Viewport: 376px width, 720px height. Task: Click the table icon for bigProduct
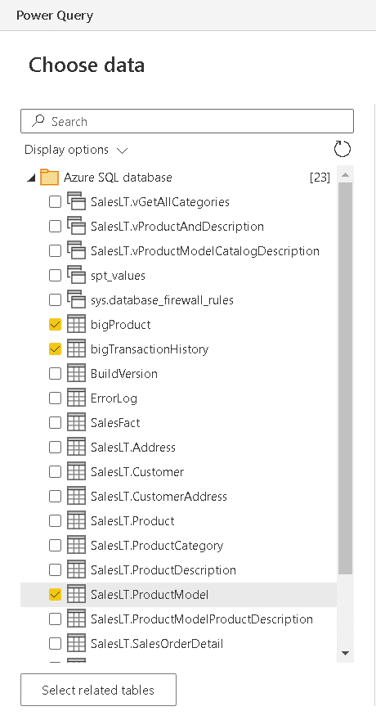(76, 325)
